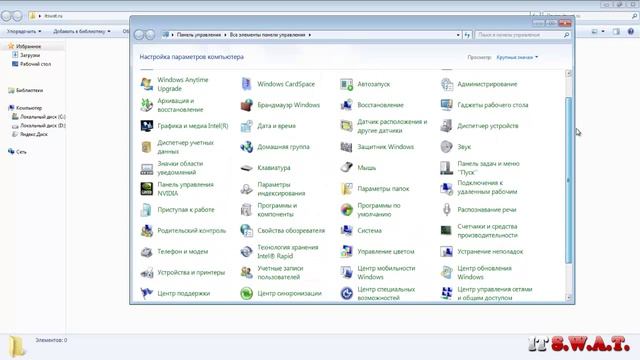This screenshot has height=360, width=640.
Task: Open Значки области уведомлений icon
Action: coord(147,168)
